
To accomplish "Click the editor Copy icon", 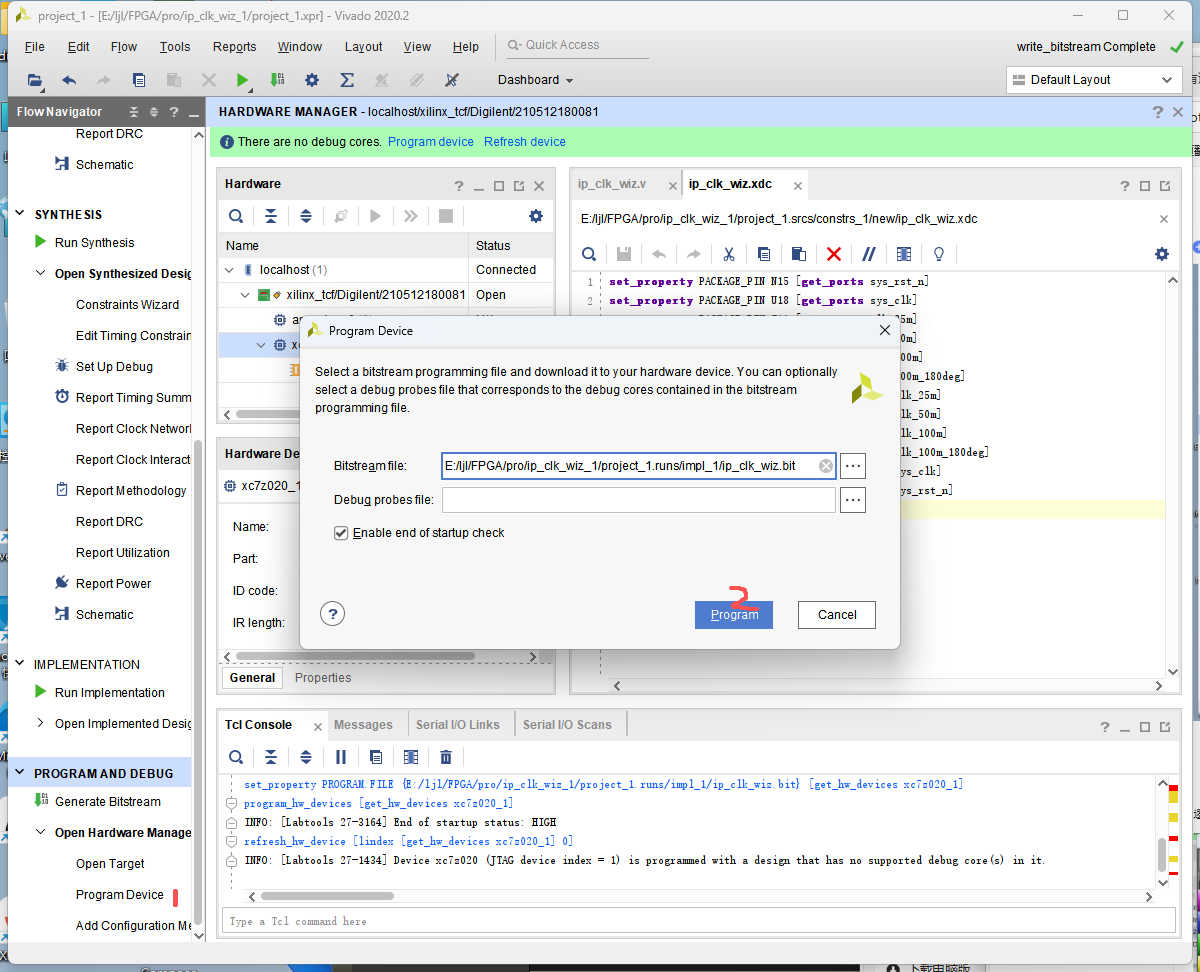I will tap(764, 254).
